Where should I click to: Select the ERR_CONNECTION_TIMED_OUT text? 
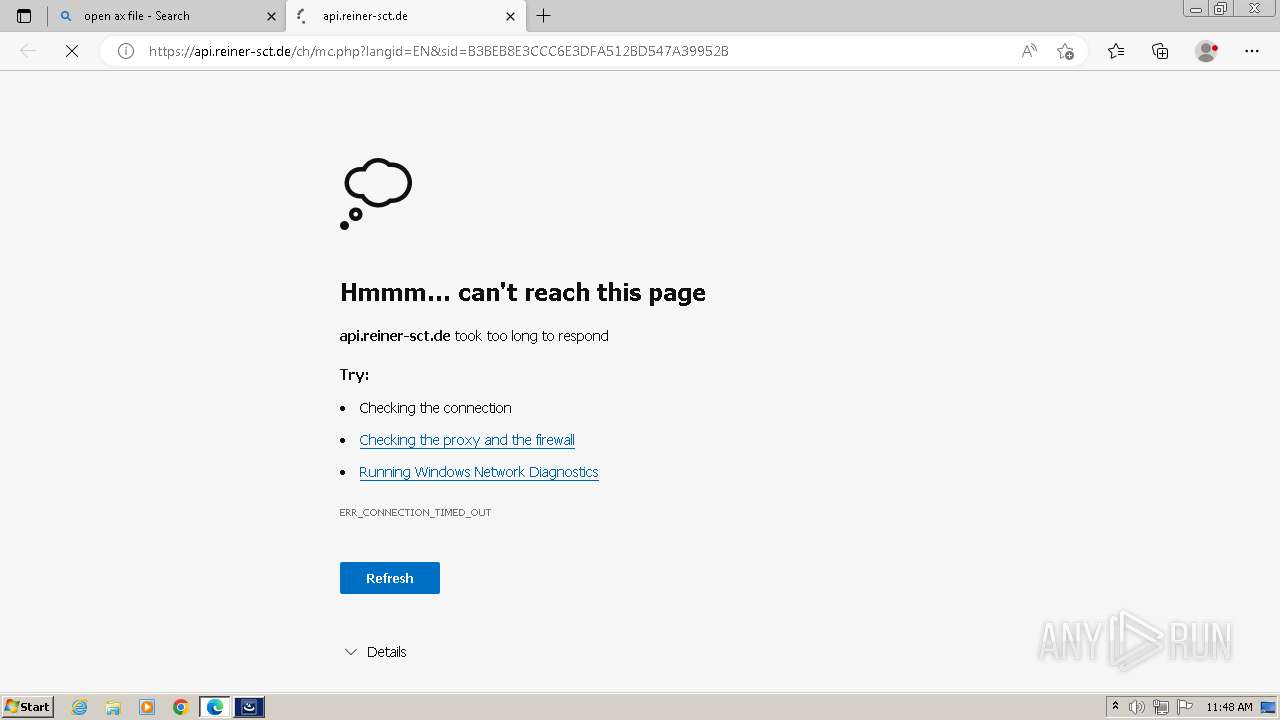[415, 512]
